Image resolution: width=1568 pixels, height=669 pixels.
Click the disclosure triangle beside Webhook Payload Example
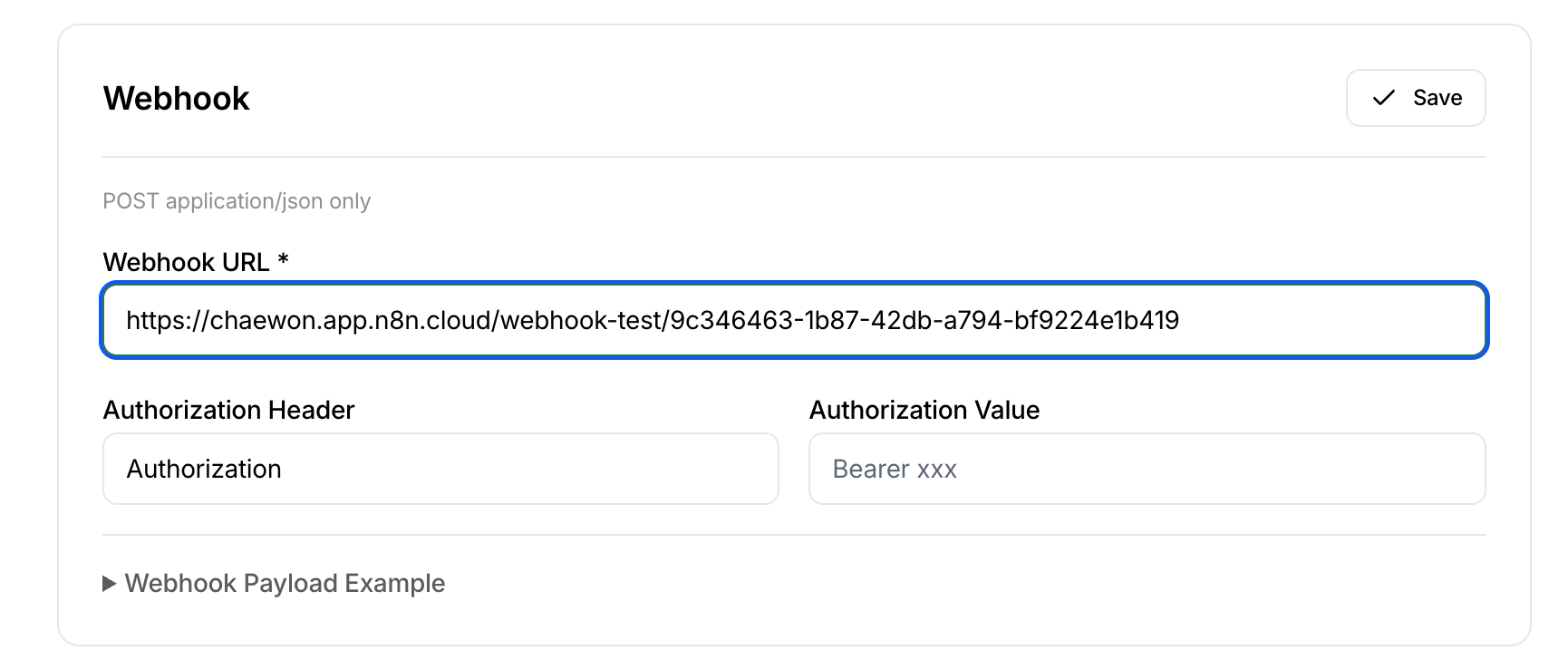(x=109, y=583)
